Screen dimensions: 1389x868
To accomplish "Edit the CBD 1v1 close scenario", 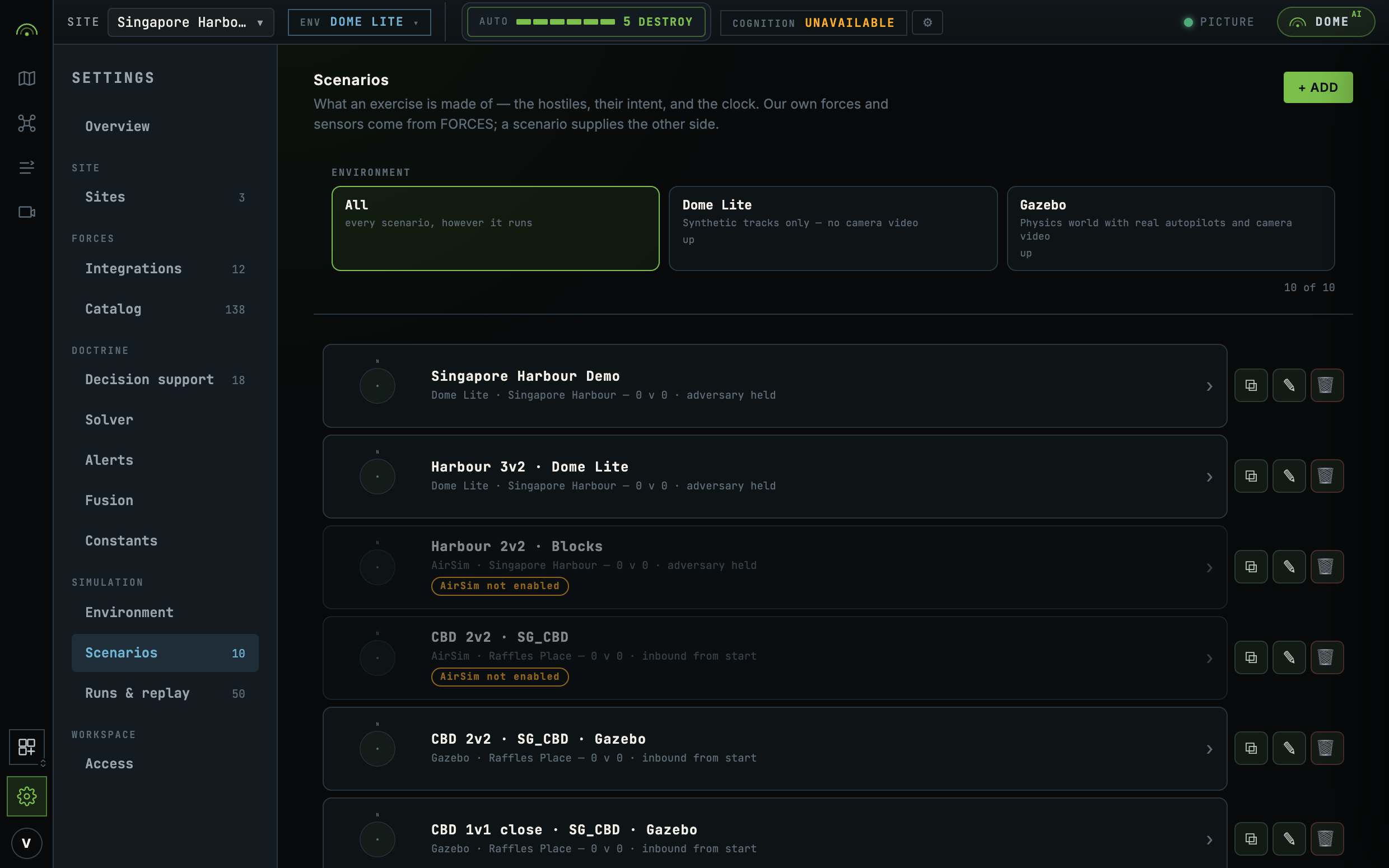I will click(1289, 839).
